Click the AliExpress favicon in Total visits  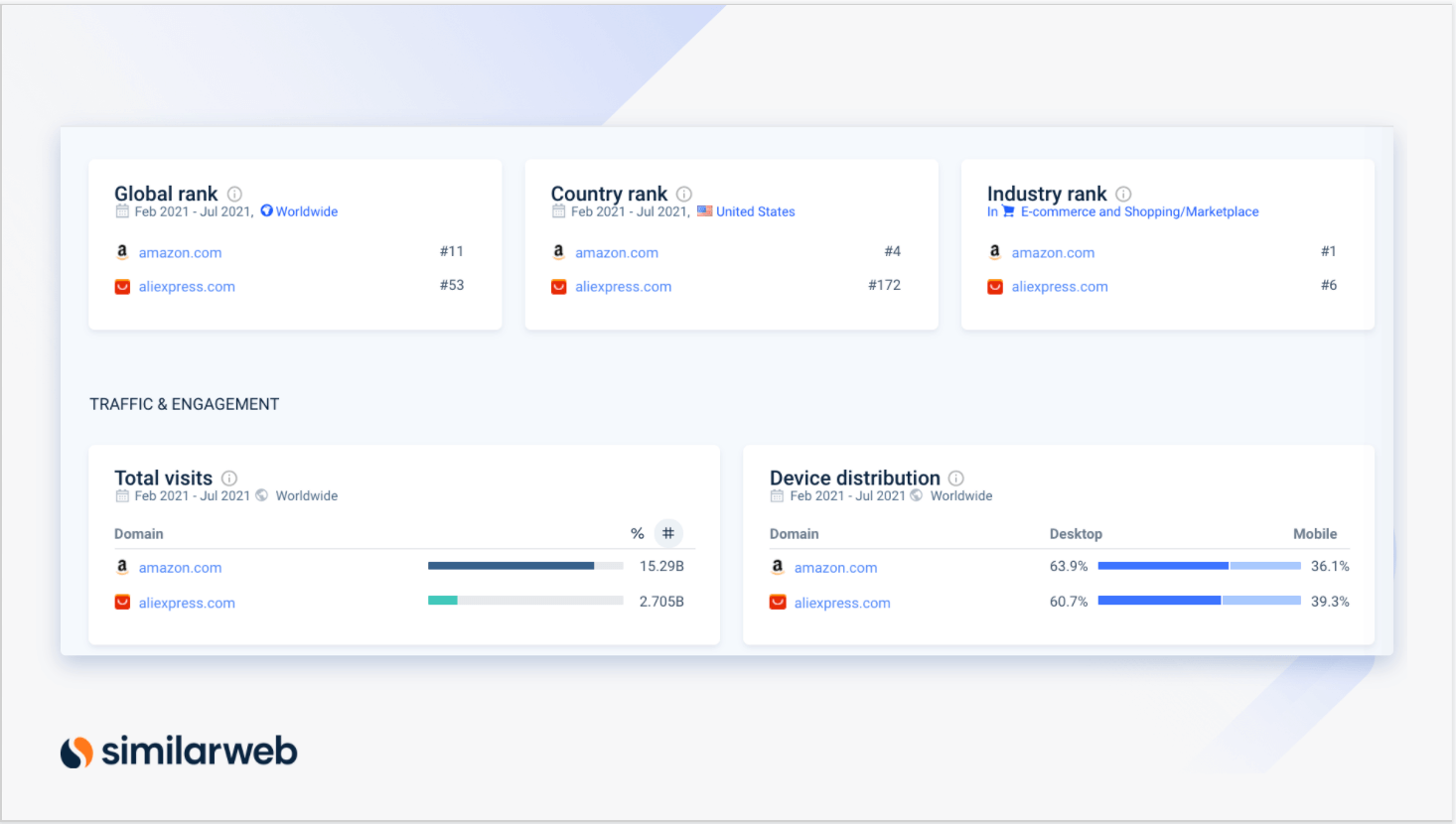point(122,602)
